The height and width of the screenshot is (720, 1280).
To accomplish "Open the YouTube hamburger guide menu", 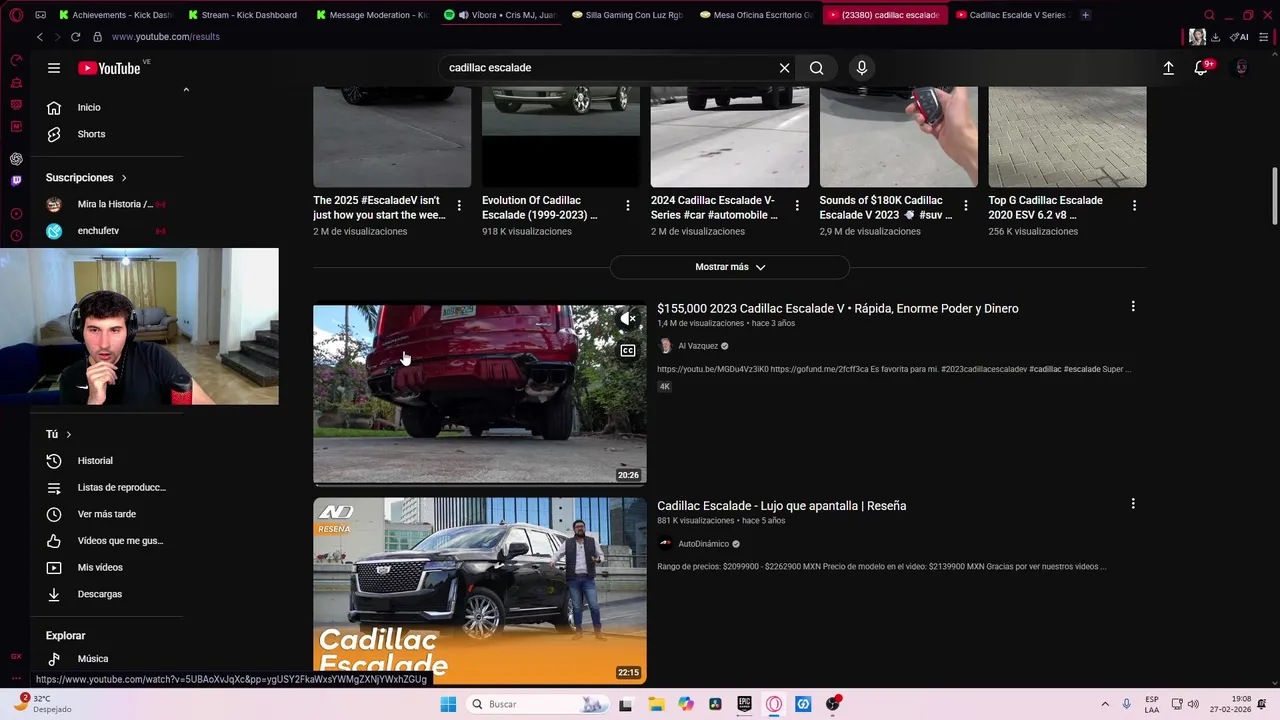I will 54,68.
